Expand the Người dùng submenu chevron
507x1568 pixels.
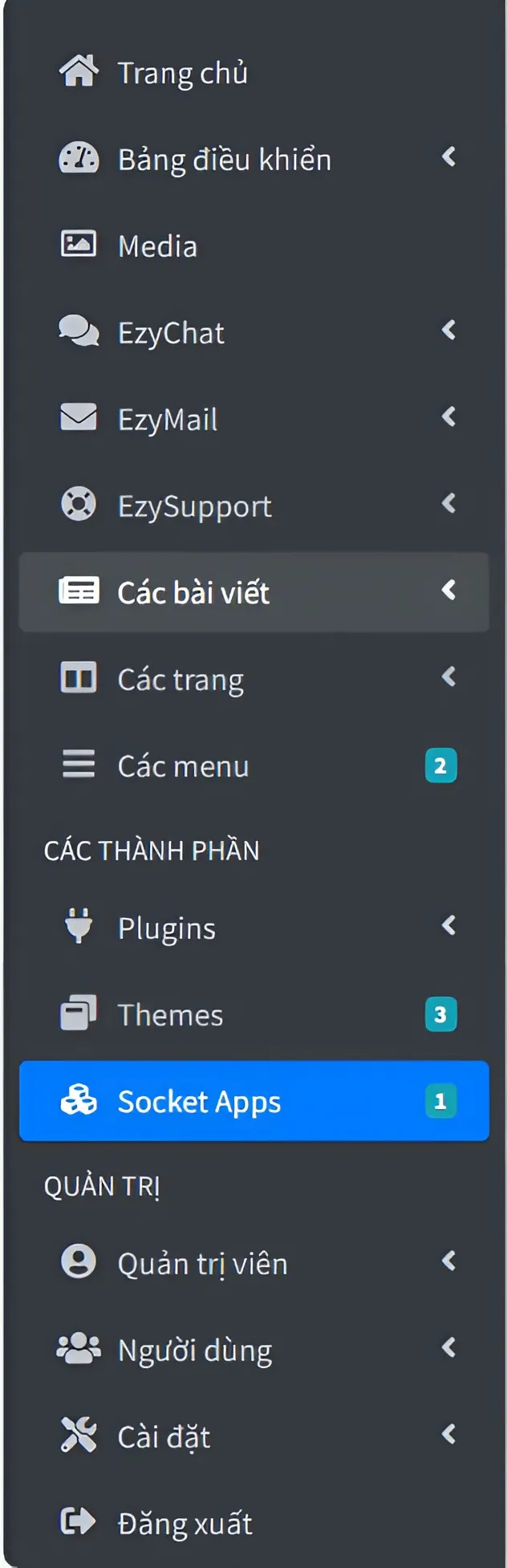[449, 1348]
